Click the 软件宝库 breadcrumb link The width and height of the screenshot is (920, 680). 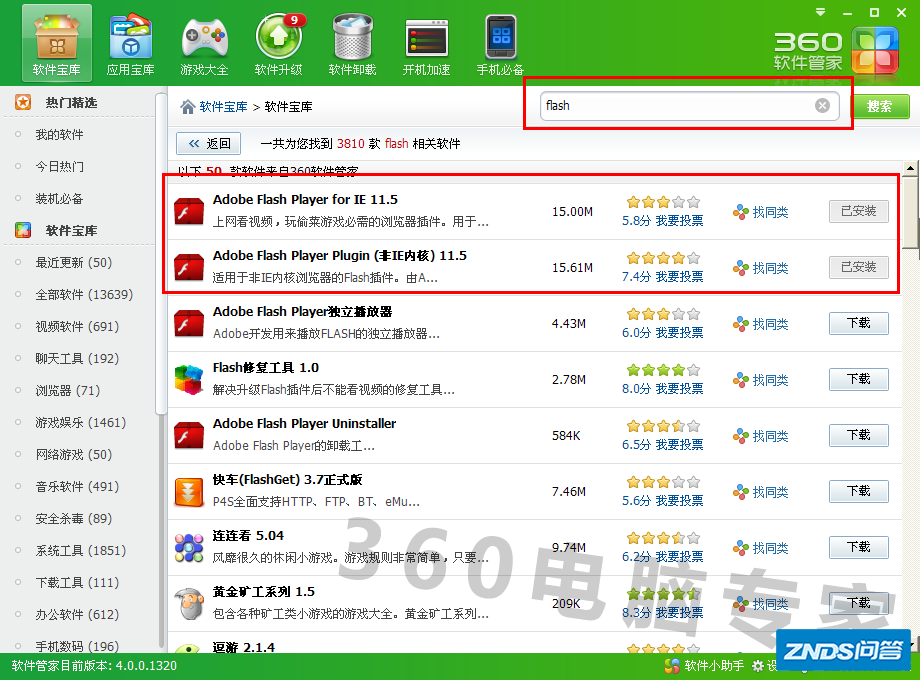[224, 107]
